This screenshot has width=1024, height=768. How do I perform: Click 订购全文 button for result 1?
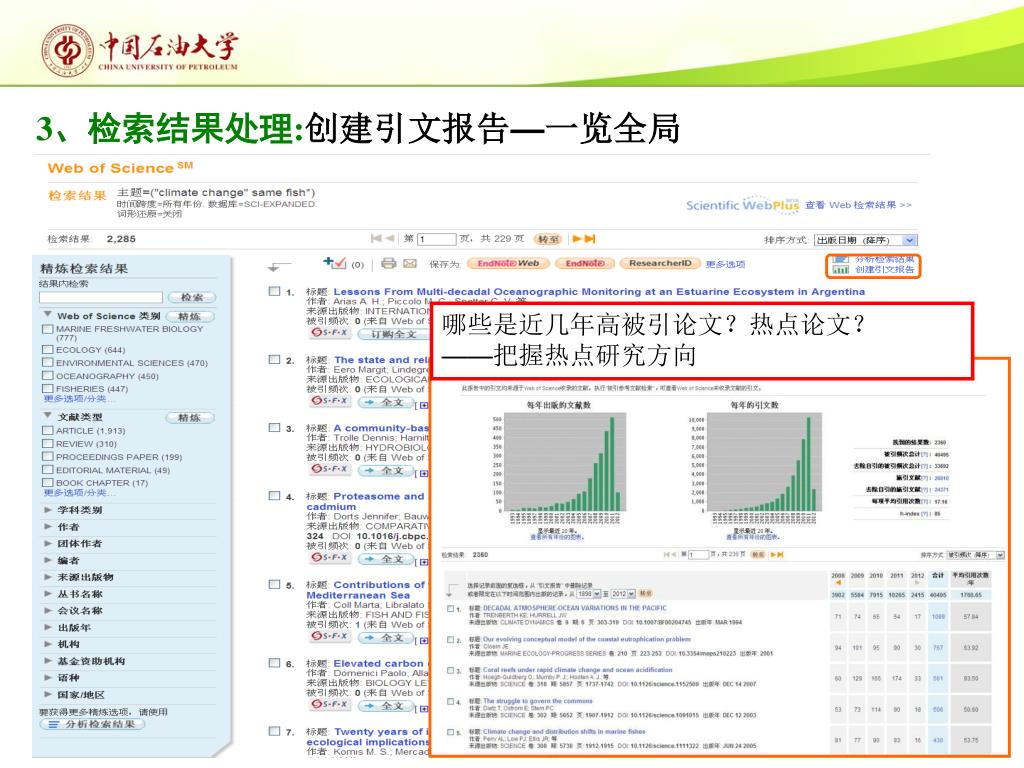tap(393, 334)
